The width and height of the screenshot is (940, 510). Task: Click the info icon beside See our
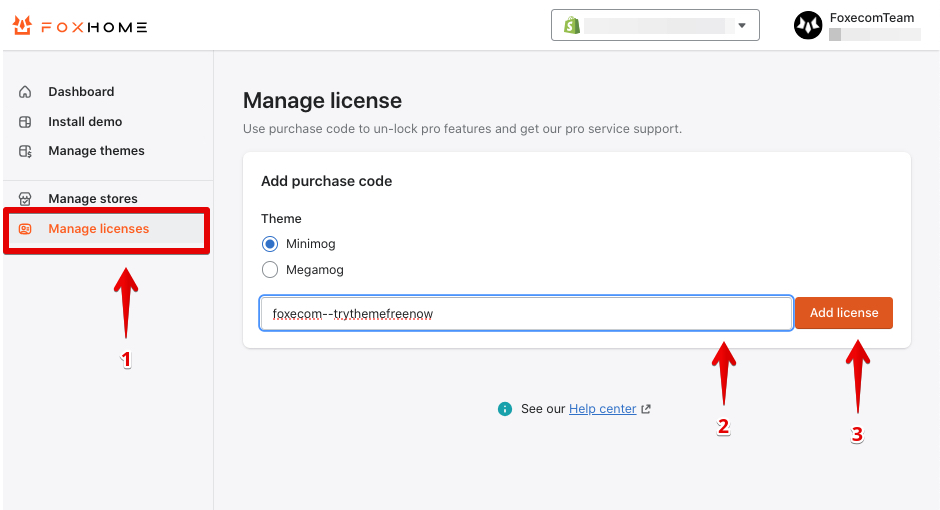point(505,409)
